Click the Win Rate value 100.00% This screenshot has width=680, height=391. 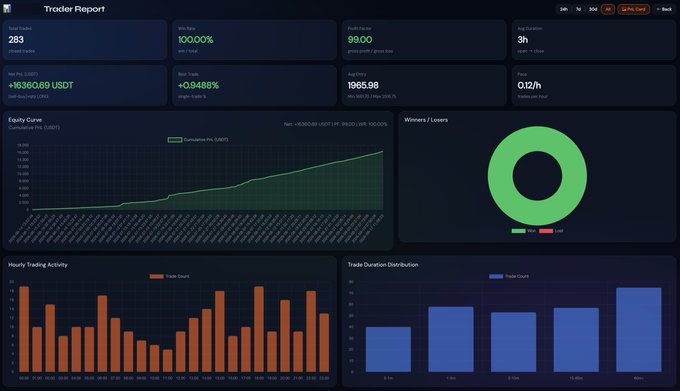[196, 40]
